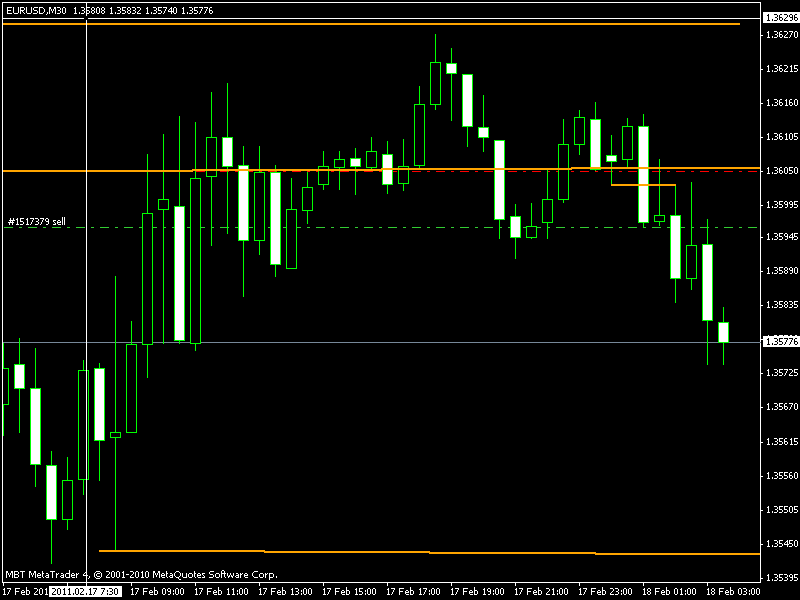Click the 17 Feb 15:00 time label
This screenshot has width=800, height=600.
pyautogui.click(x=349, y=592)
